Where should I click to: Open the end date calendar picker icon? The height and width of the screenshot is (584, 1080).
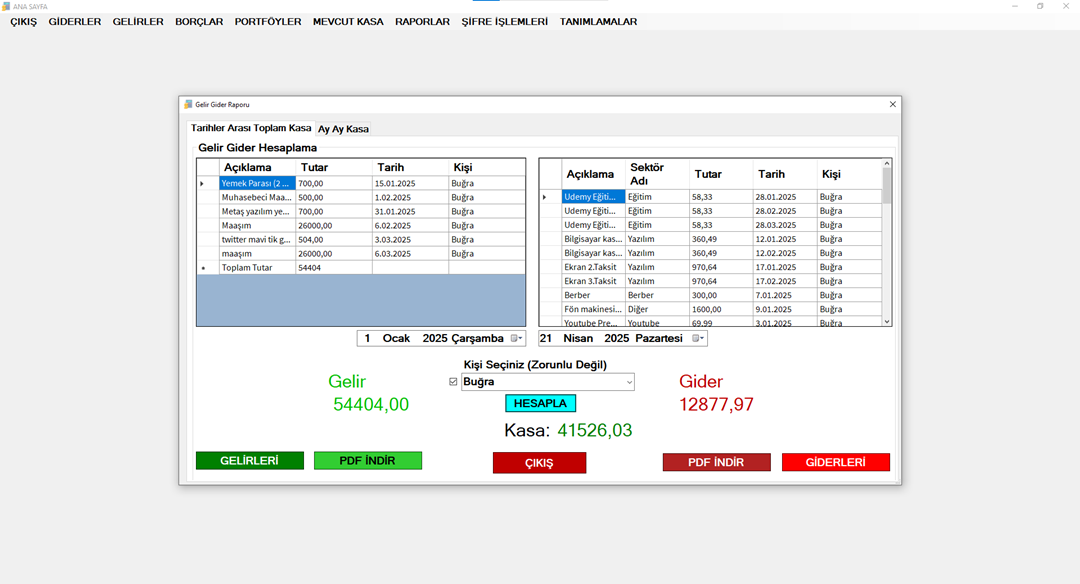click(698, 339)
